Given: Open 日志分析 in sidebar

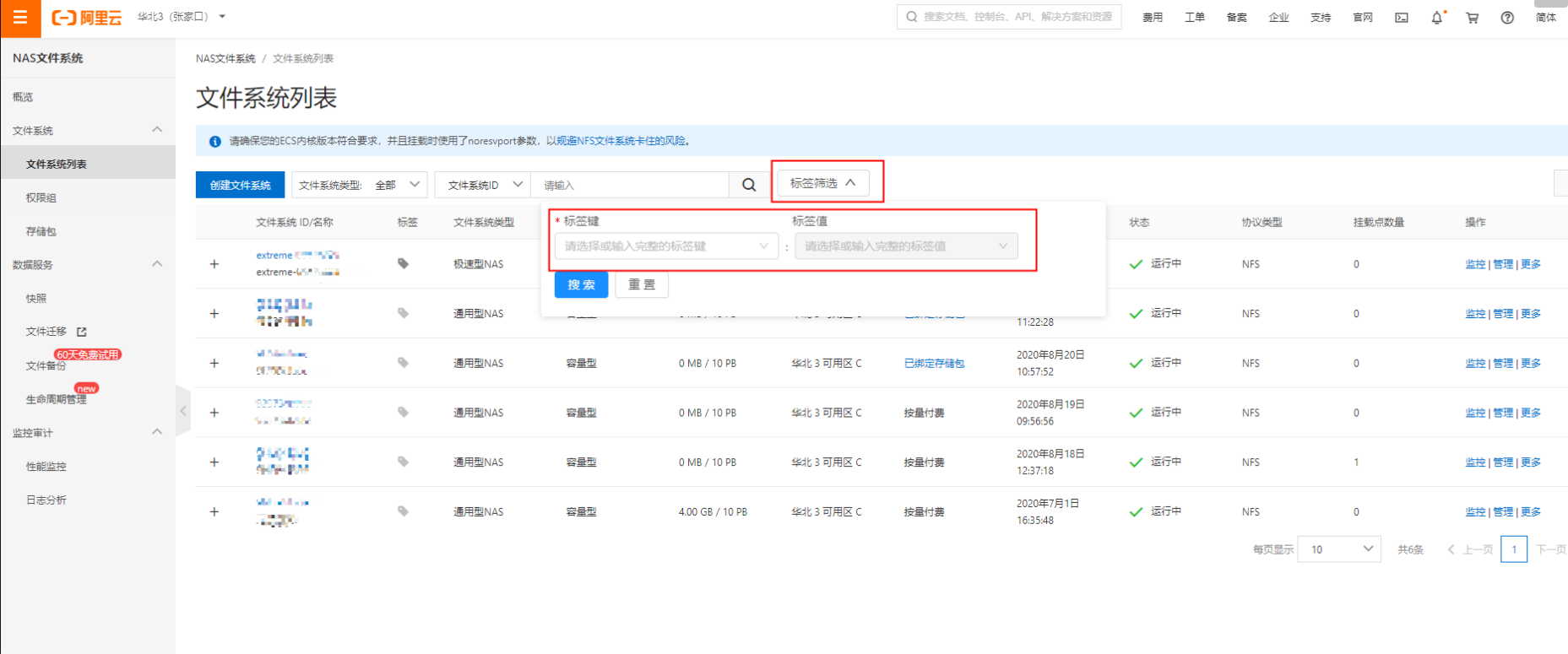Looking at the screenshot, I should coord(46,500).
